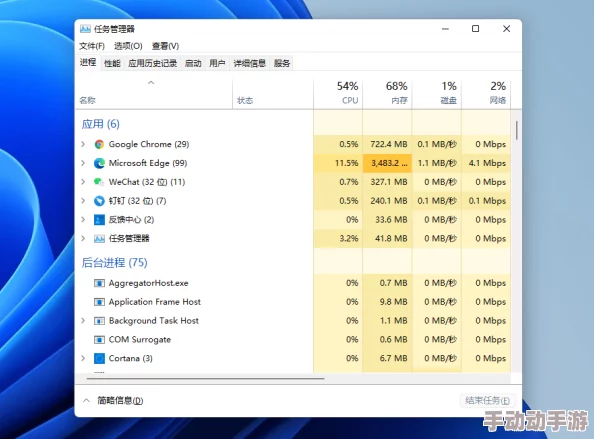This screenshot has height=439, width=594.
Task: Open the 文件(F) menu
Action: [x=92, y=46]
